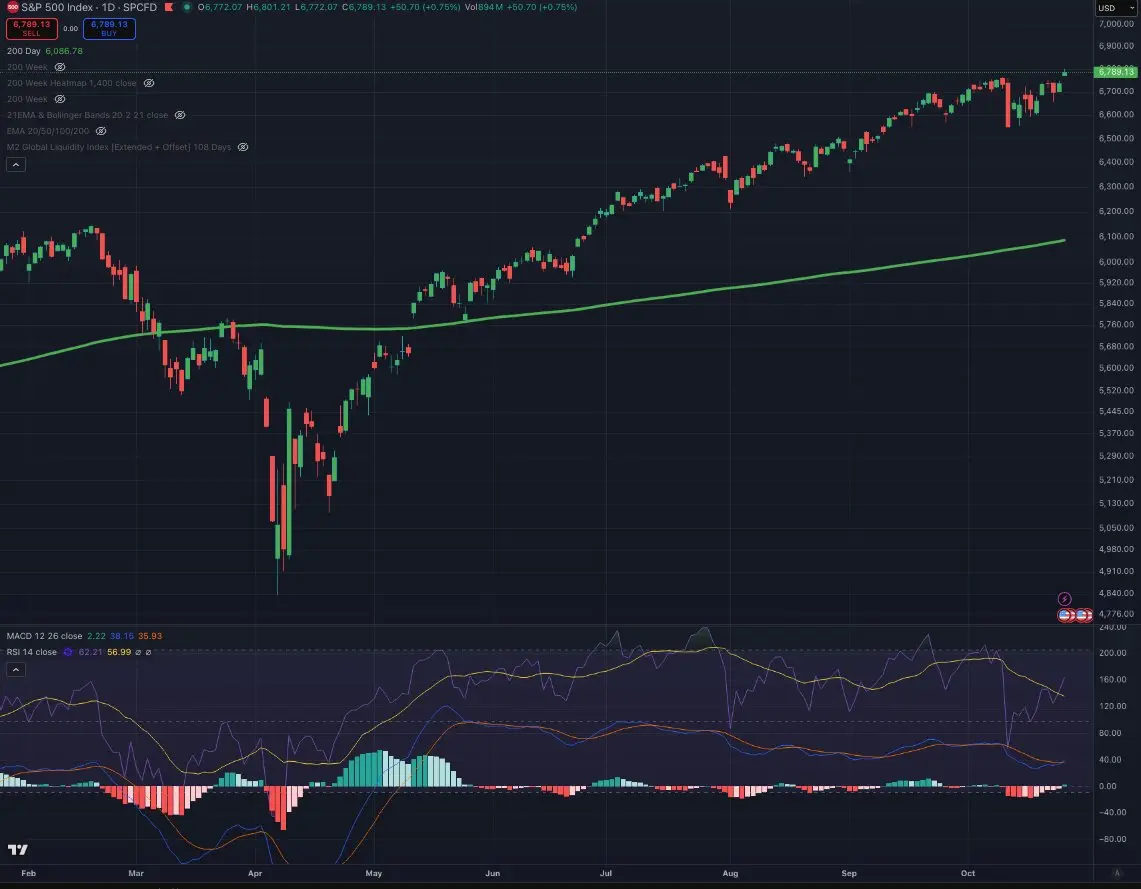
Task: Click the Vol 894 M readout
Action: [x=484, y=7]
